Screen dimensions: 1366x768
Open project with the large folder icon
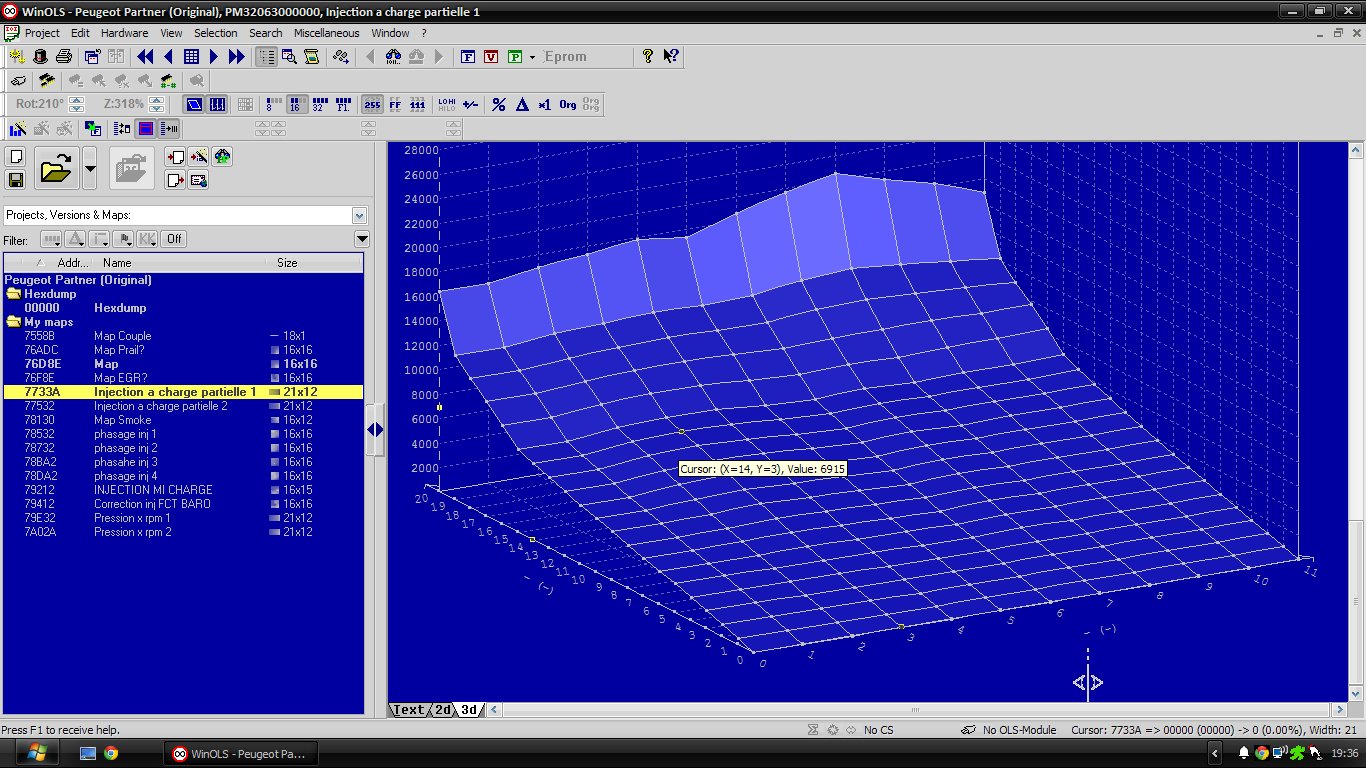[x=56, y=169]
